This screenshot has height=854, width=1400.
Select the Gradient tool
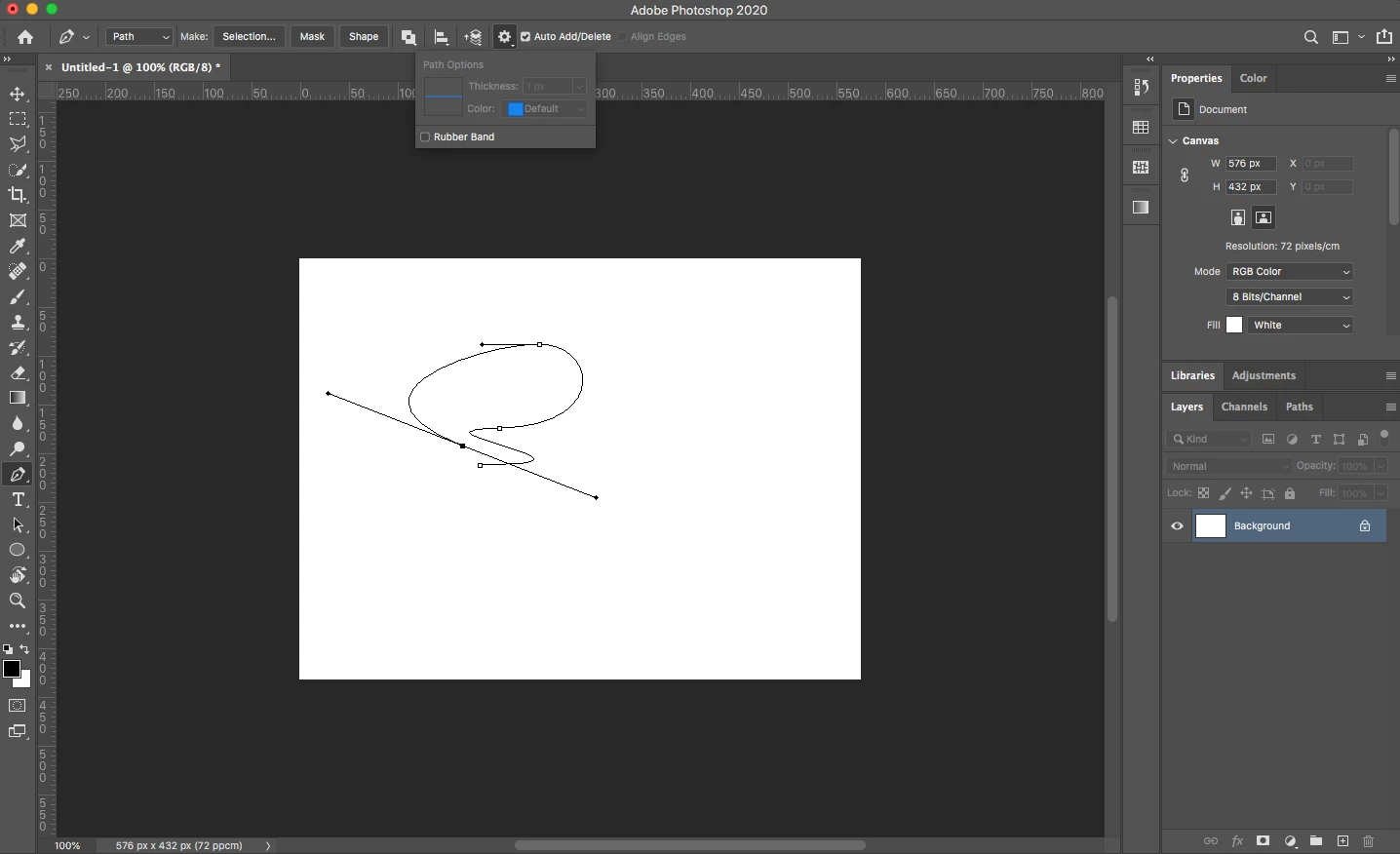[x=18, y=398]
